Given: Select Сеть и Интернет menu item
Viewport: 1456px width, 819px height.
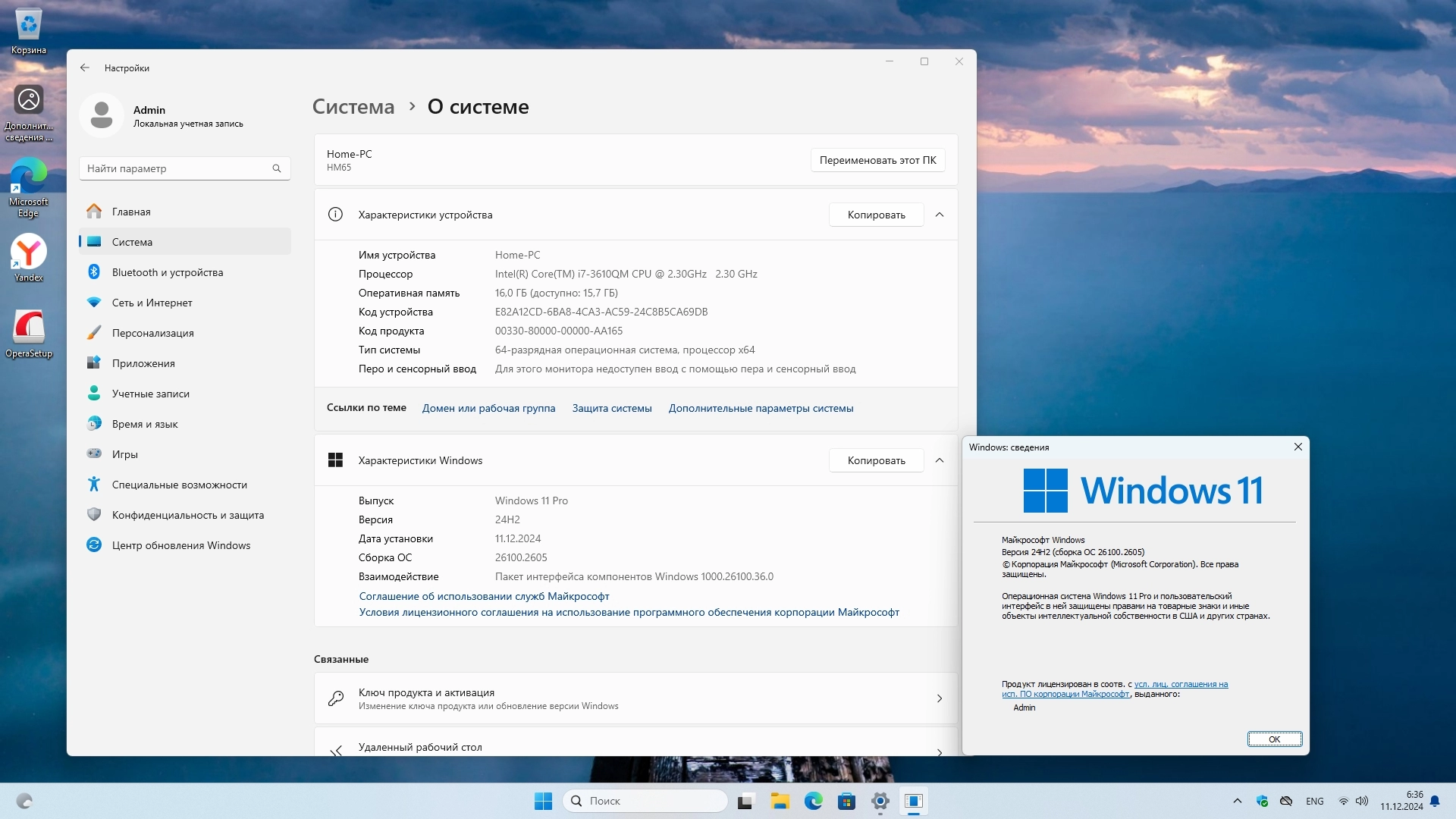Looking at the screenshot, I should [x=152, y=303].
